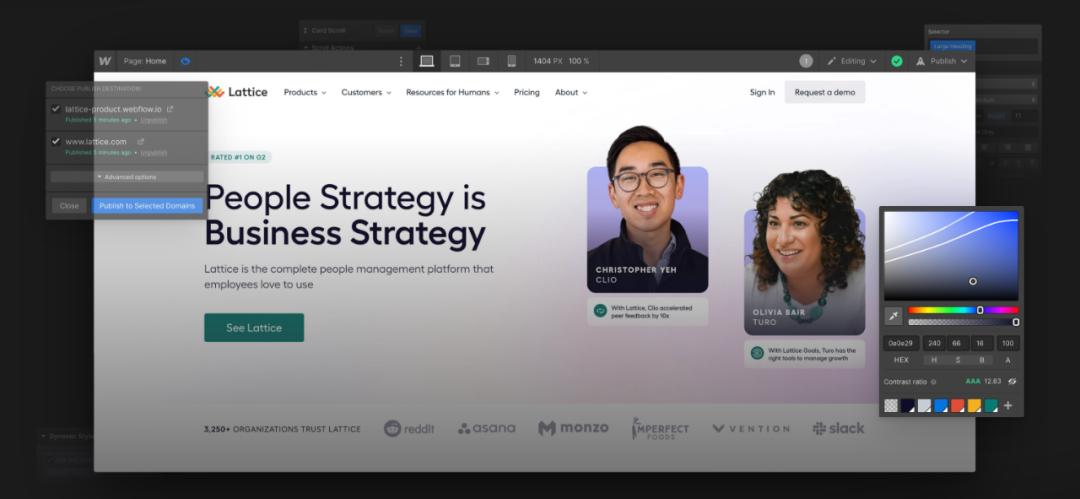
Task: Click the Webflow W logo icon
Action: pos(105,61)
